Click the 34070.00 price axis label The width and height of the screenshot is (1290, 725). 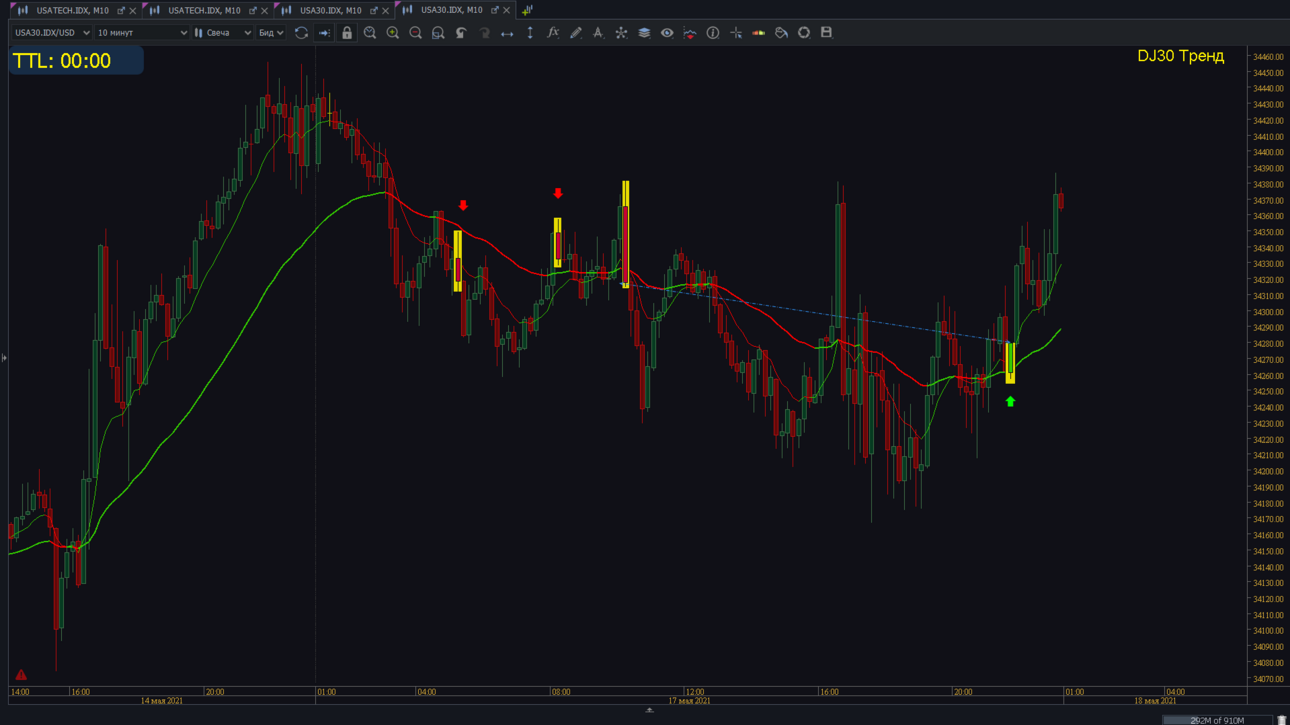(x=1268, y=679)
